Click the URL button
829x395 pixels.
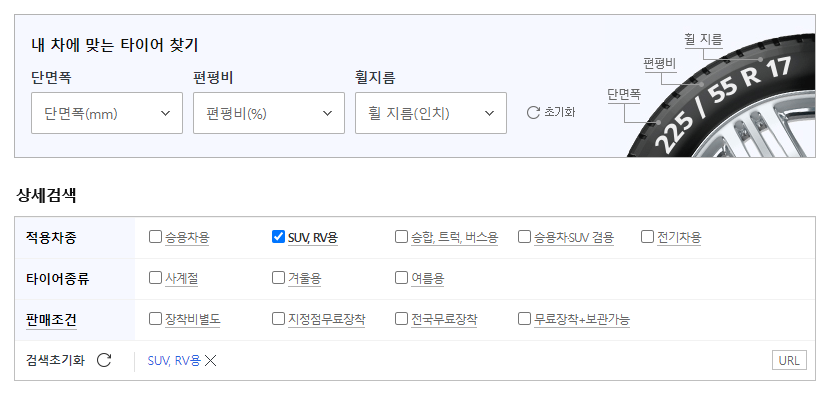(x=789, y=361)
